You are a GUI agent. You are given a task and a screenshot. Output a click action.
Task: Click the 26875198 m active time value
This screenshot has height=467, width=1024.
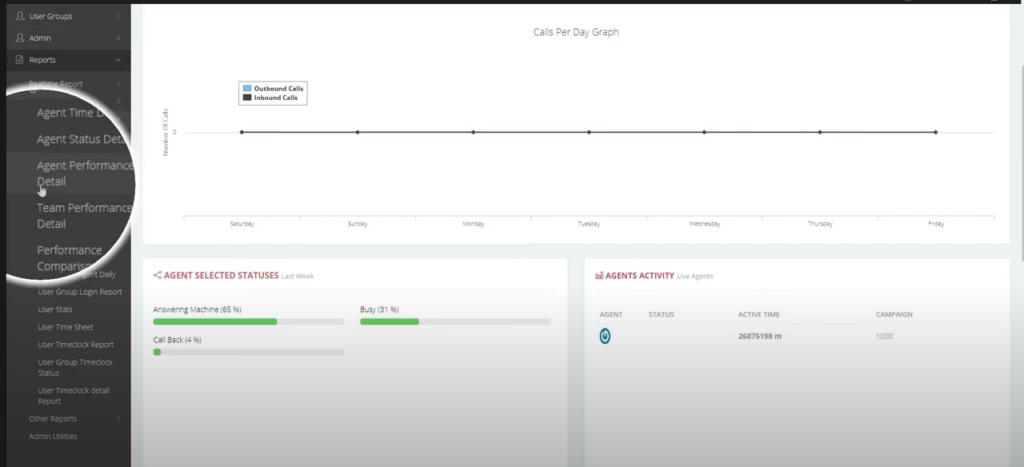(x=760, y=336)
